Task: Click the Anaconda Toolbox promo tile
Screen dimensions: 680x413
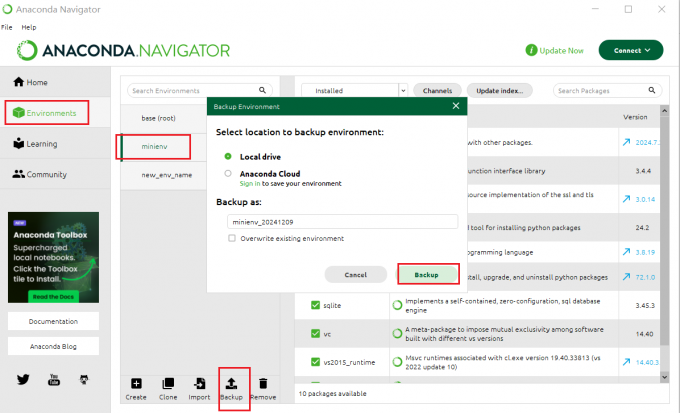Action: click(x=53, y=257)
